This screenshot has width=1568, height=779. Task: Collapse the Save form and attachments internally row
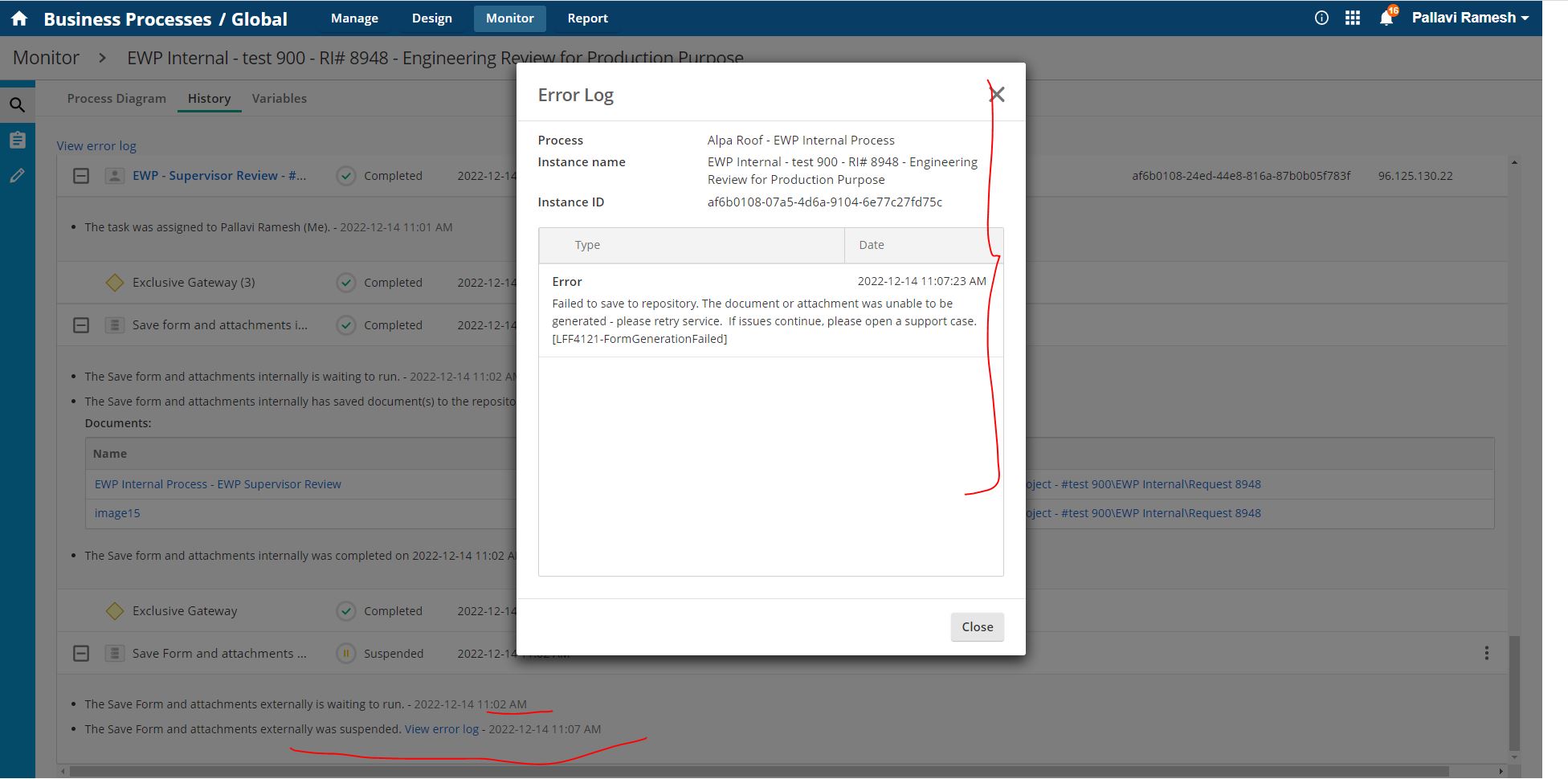point(81,325)
